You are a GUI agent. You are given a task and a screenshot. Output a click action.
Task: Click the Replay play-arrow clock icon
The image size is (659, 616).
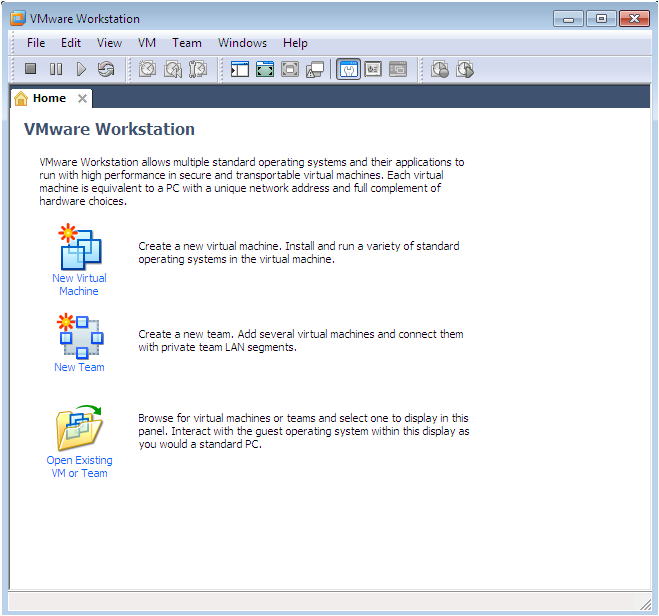465,69
